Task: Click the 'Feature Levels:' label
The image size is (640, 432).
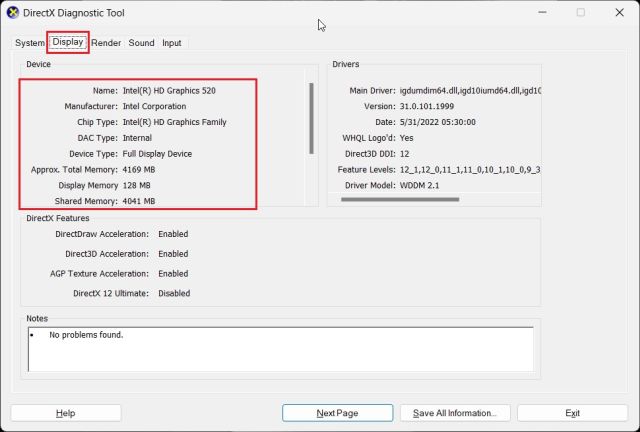Action: [367, 169]
